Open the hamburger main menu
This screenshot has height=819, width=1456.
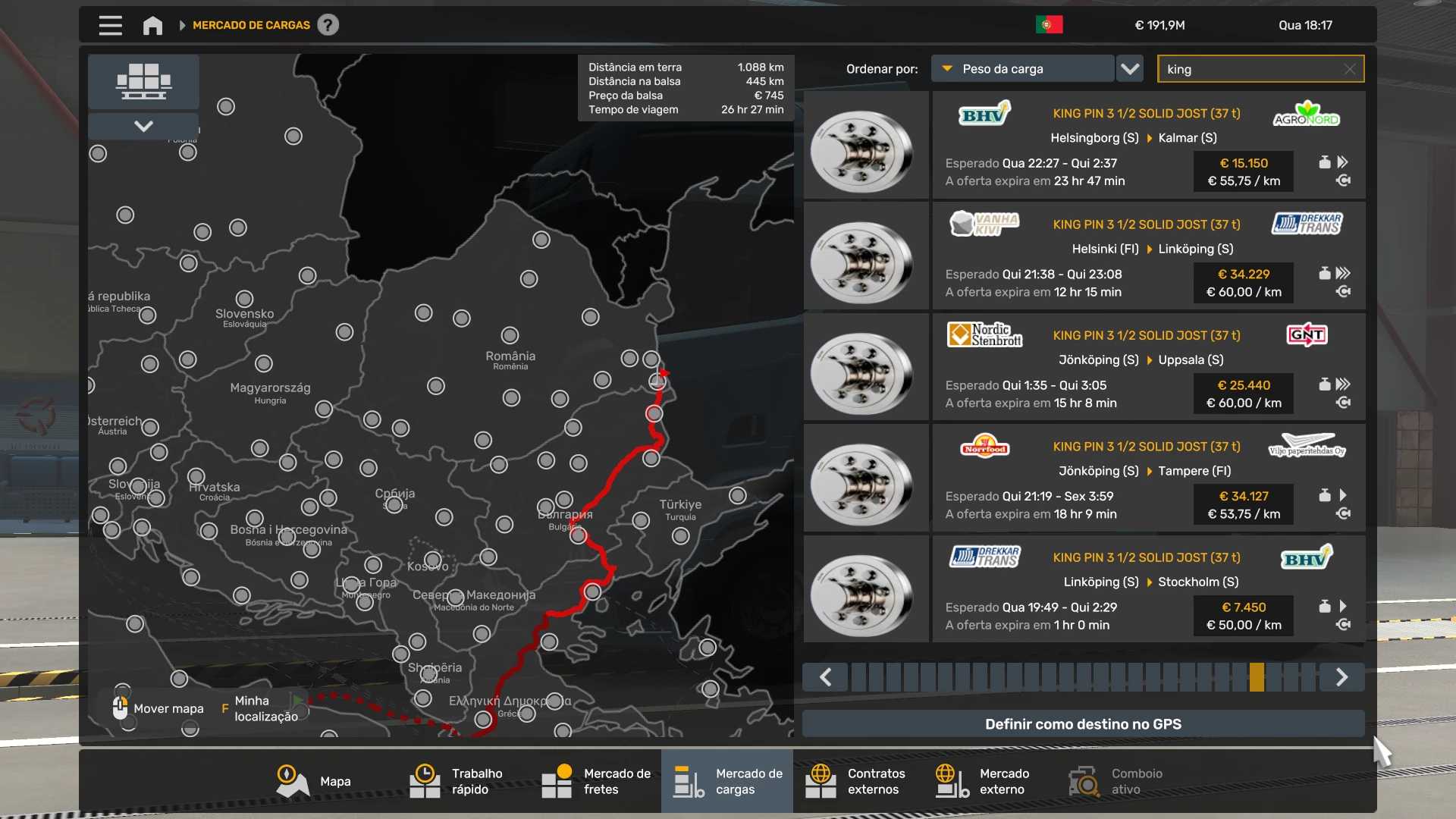(x=110, y=25)
